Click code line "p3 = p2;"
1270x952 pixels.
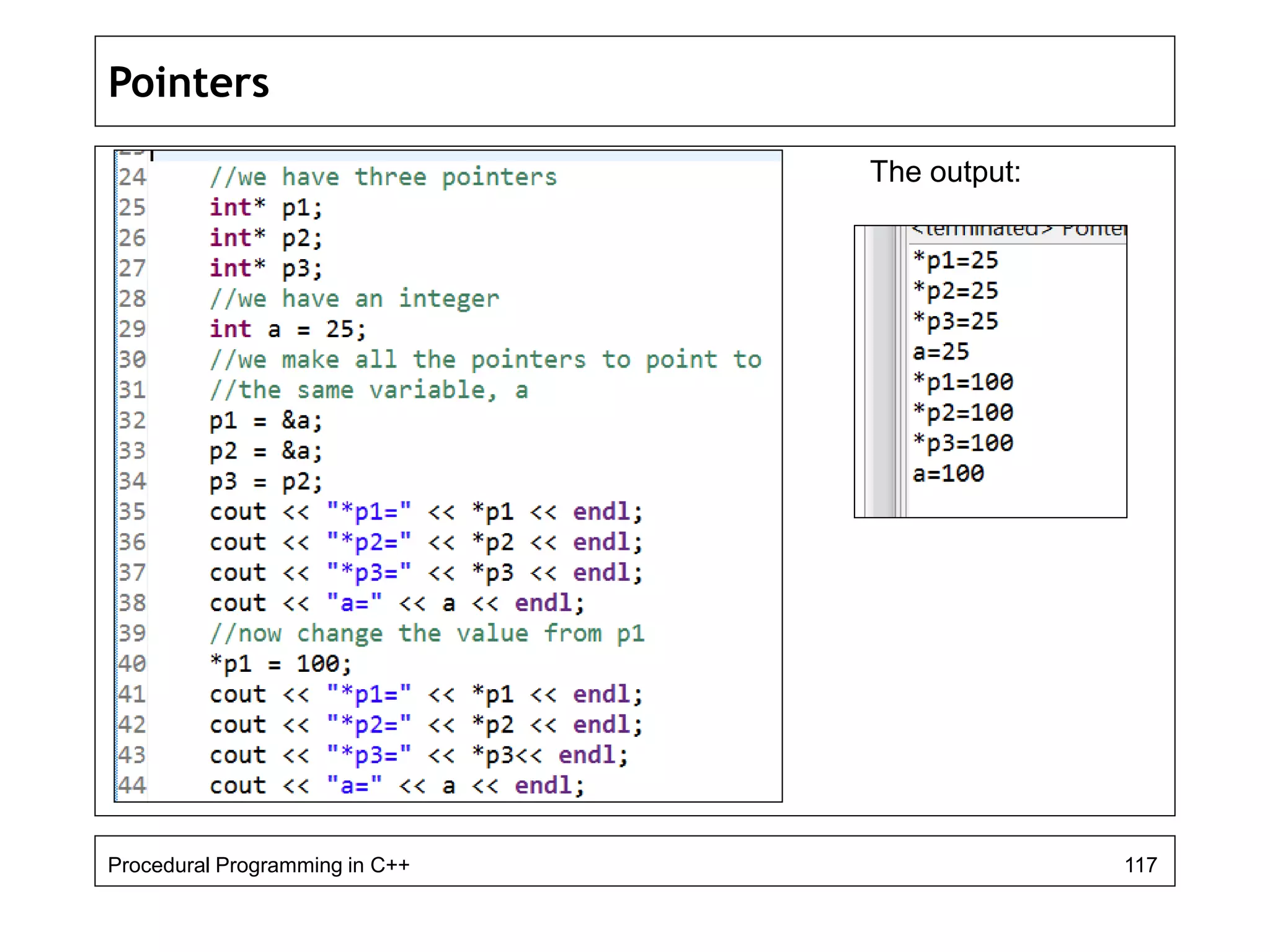266,482
